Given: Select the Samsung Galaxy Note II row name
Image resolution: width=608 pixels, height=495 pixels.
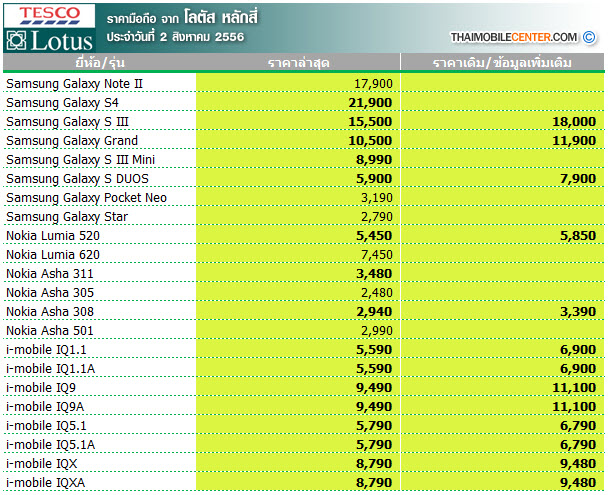Looking at the screenshot, I should click(74, 84).
